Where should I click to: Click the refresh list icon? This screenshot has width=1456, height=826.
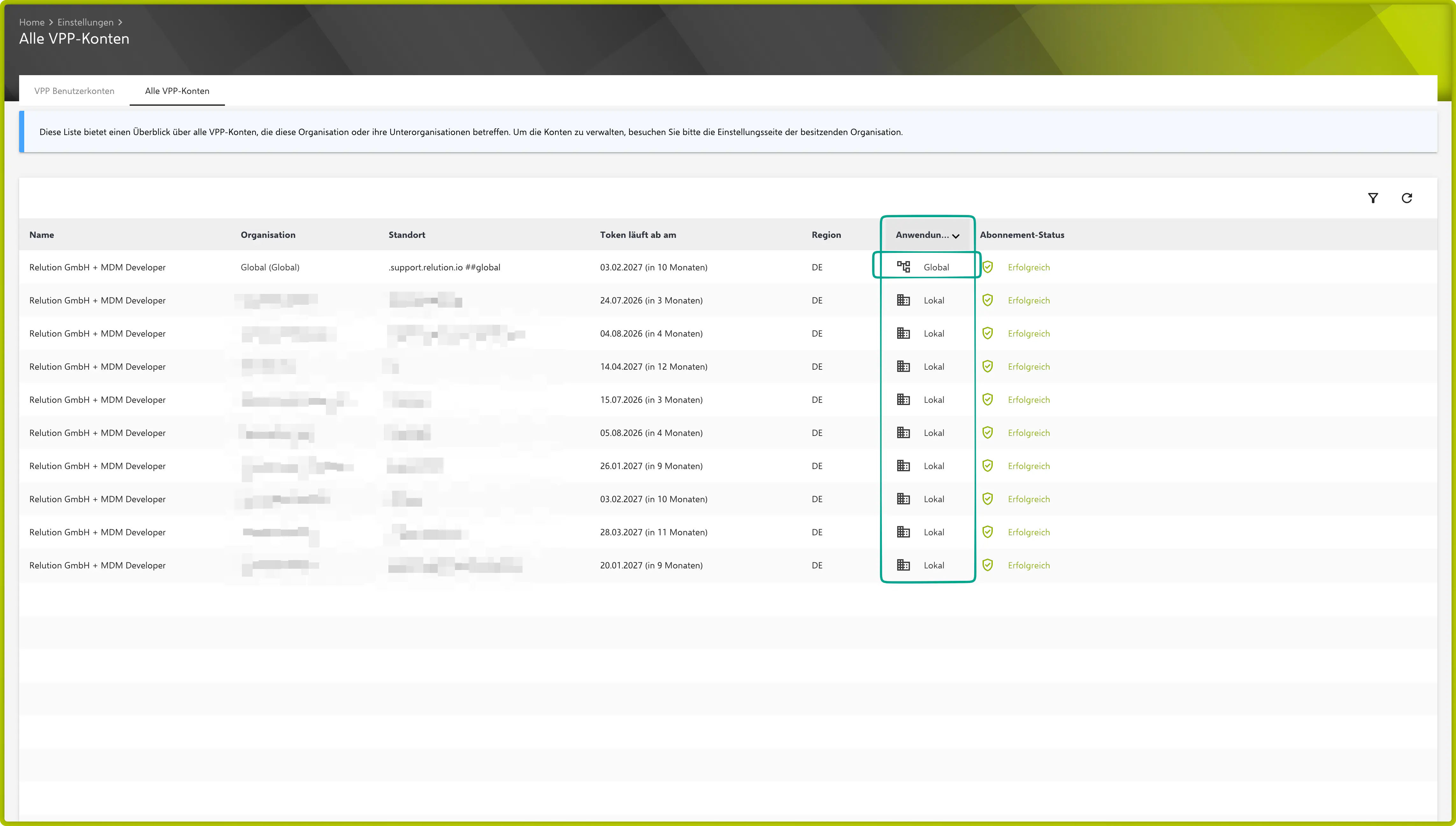[x=1407, y=198]
